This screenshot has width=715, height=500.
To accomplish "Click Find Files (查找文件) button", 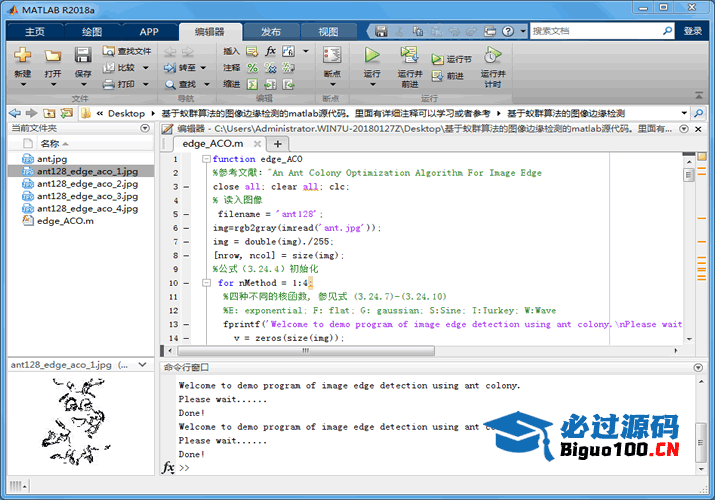I will (x=127, y=51).
